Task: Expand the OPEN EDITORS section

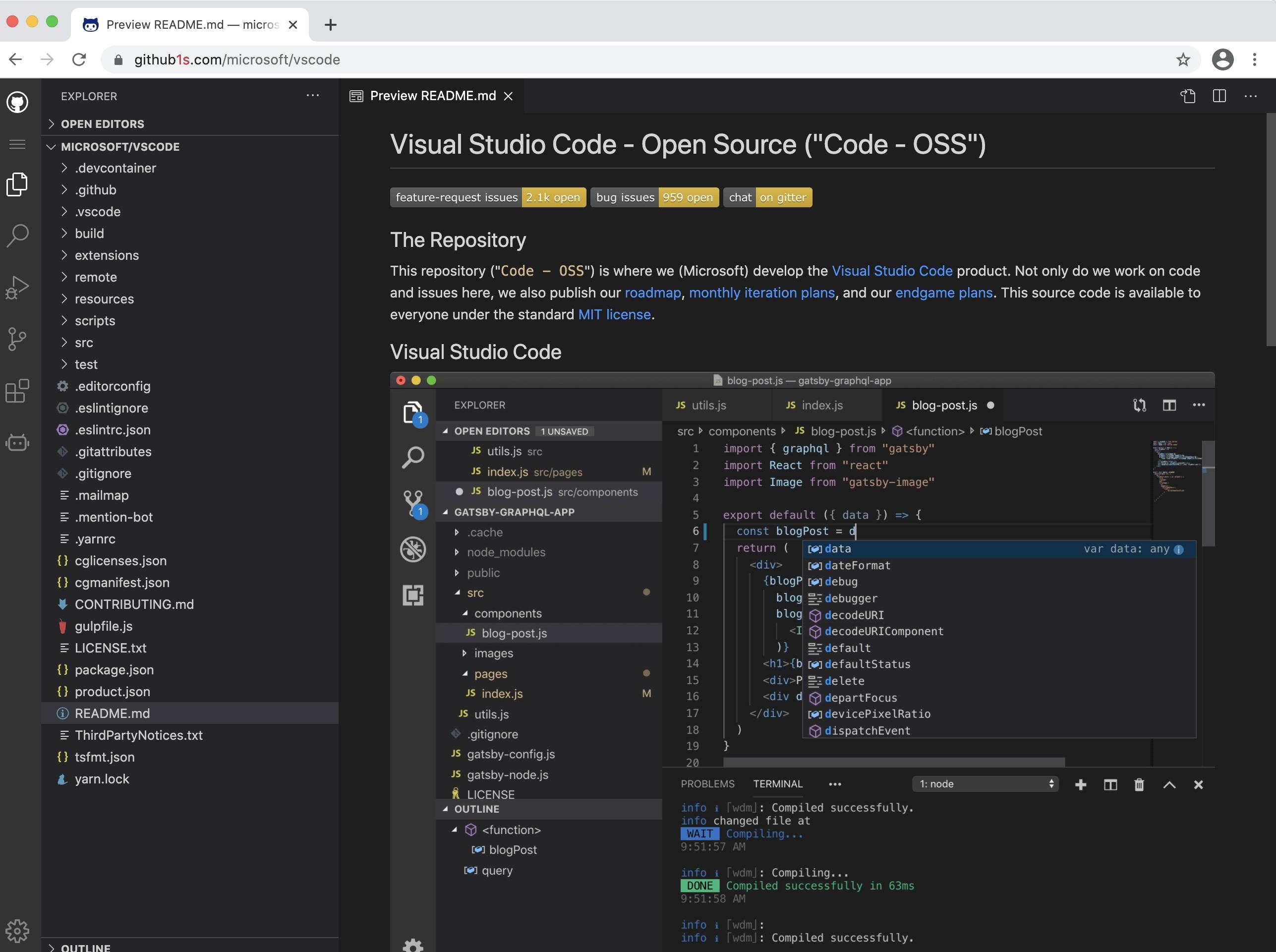Action: click(x=189, y=124)
